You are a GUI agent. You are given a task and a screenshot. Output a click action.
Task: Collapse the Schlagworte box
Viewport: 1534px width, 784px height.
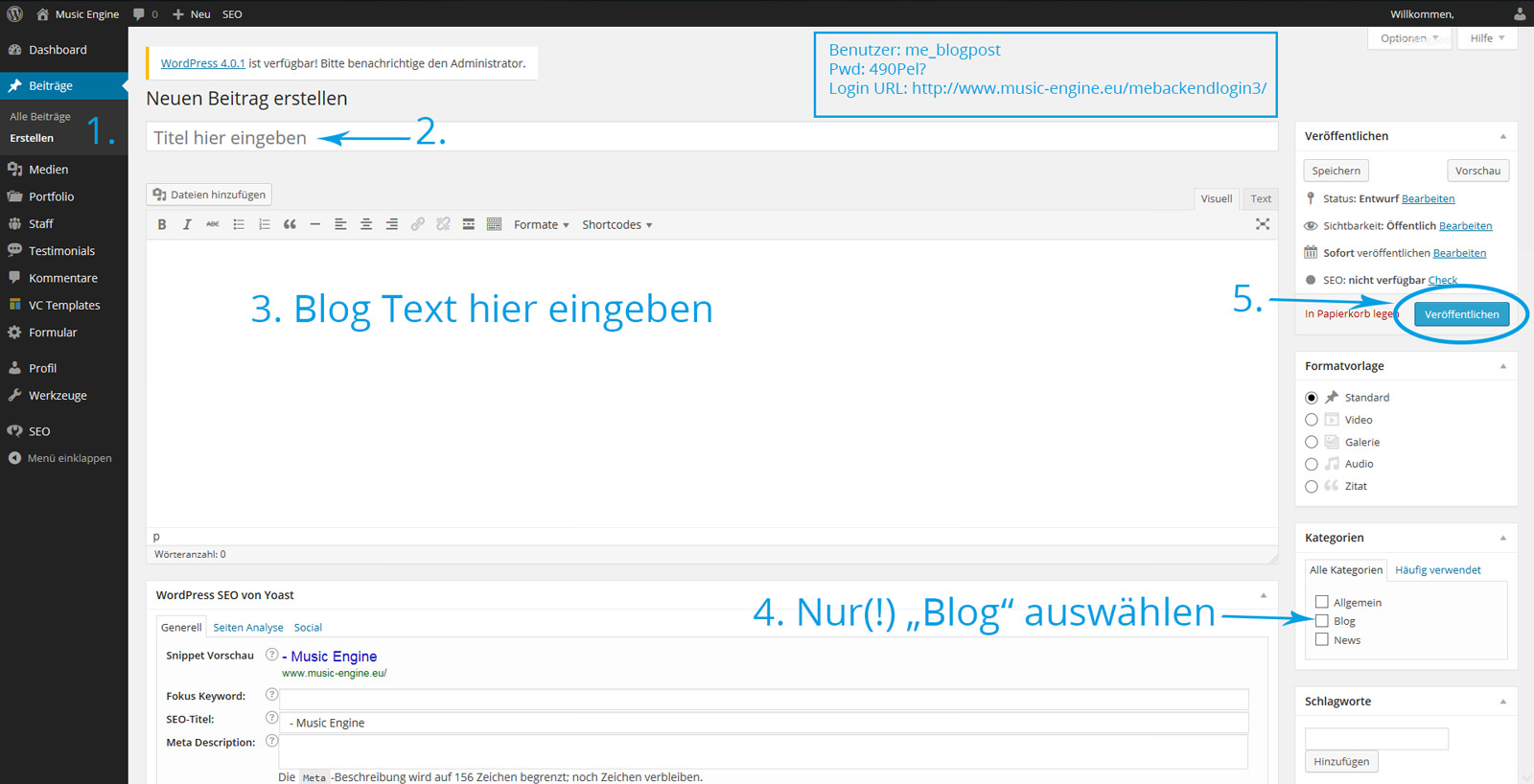pyautogui.click(x=1503, y=702)
